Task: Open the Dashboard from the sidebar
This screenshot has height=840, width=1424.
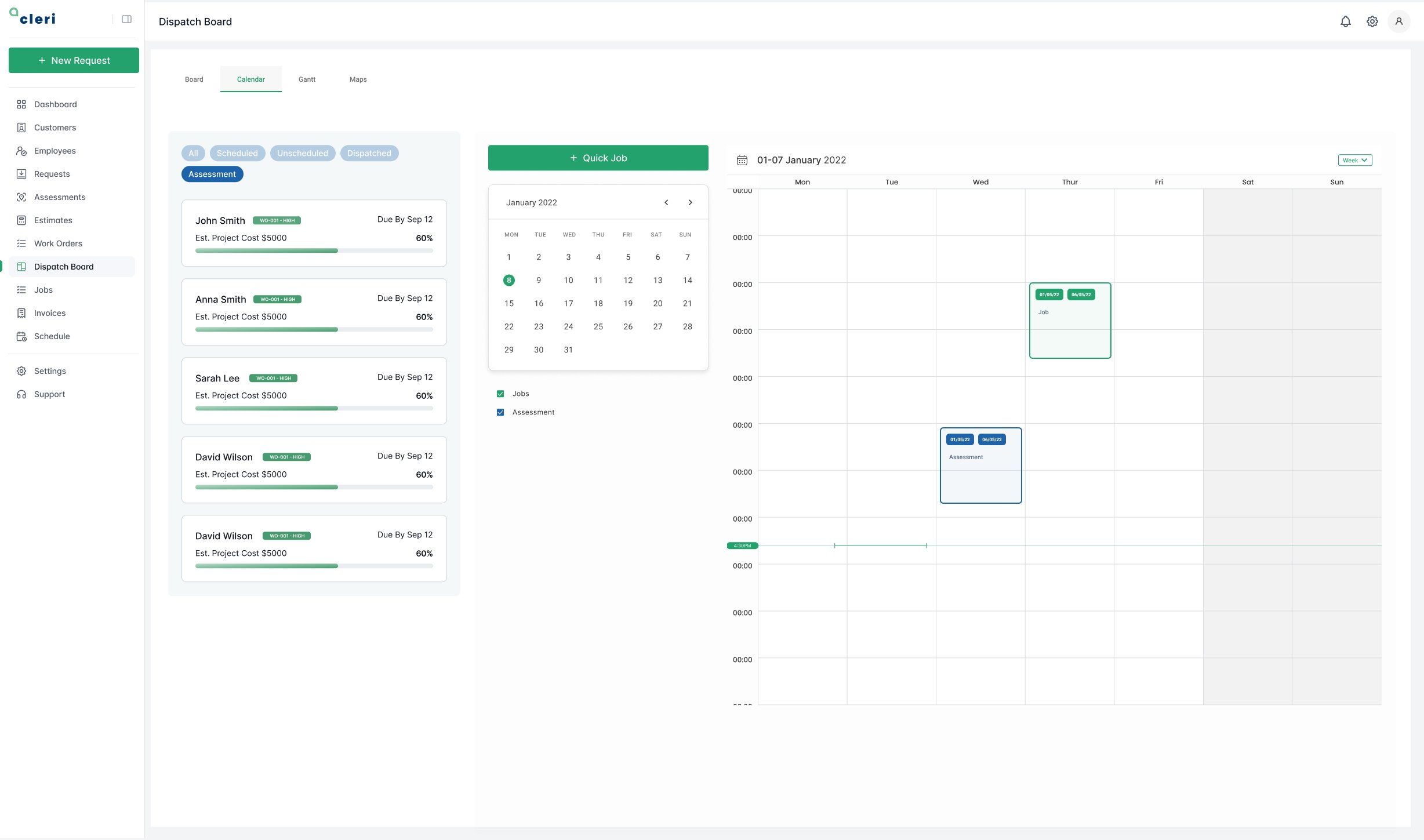Action: pyautogui.click(x=55, y=104)
